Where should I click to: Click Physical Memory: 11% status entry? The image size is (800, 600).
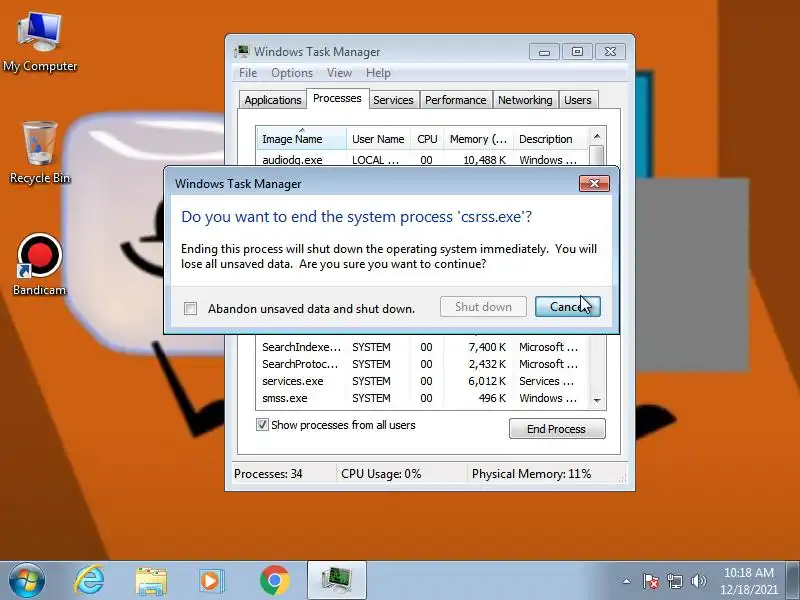tap(531, 474)
